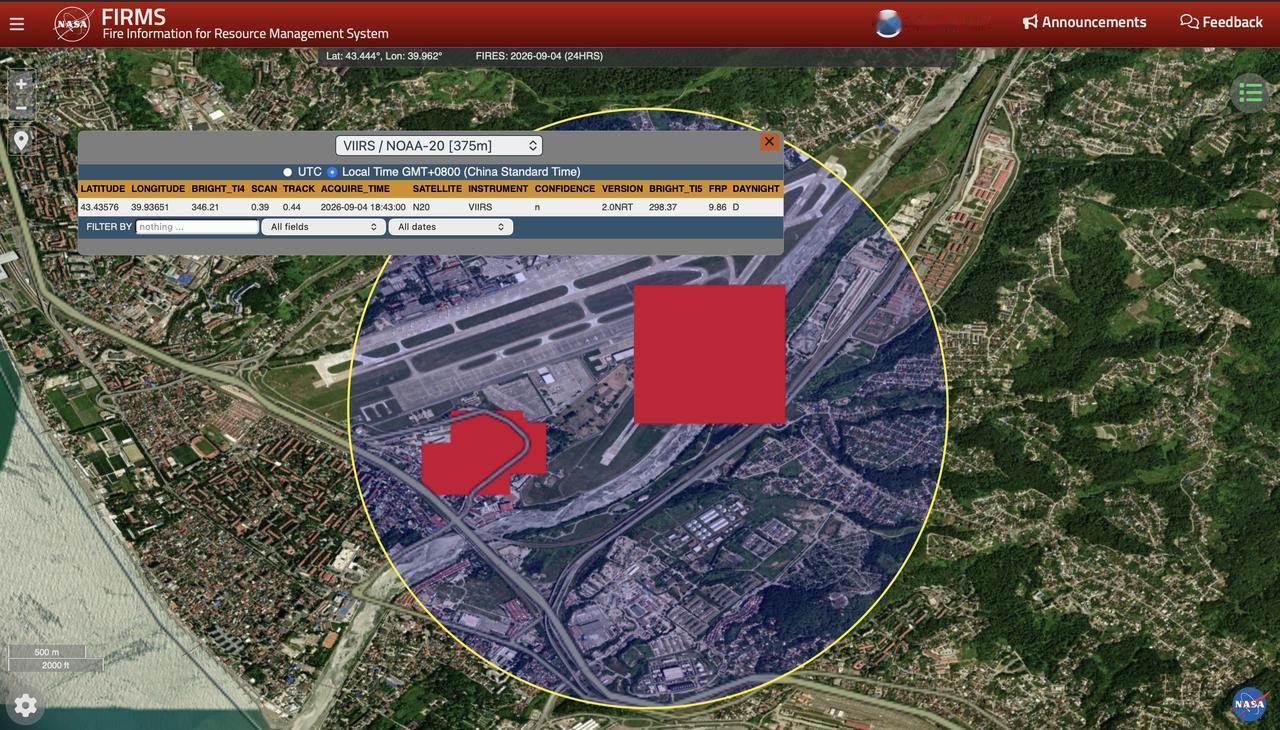Open the map layers list panel
The image size is (1280, 730).
pyautogui.click(x=1250, y=93)
